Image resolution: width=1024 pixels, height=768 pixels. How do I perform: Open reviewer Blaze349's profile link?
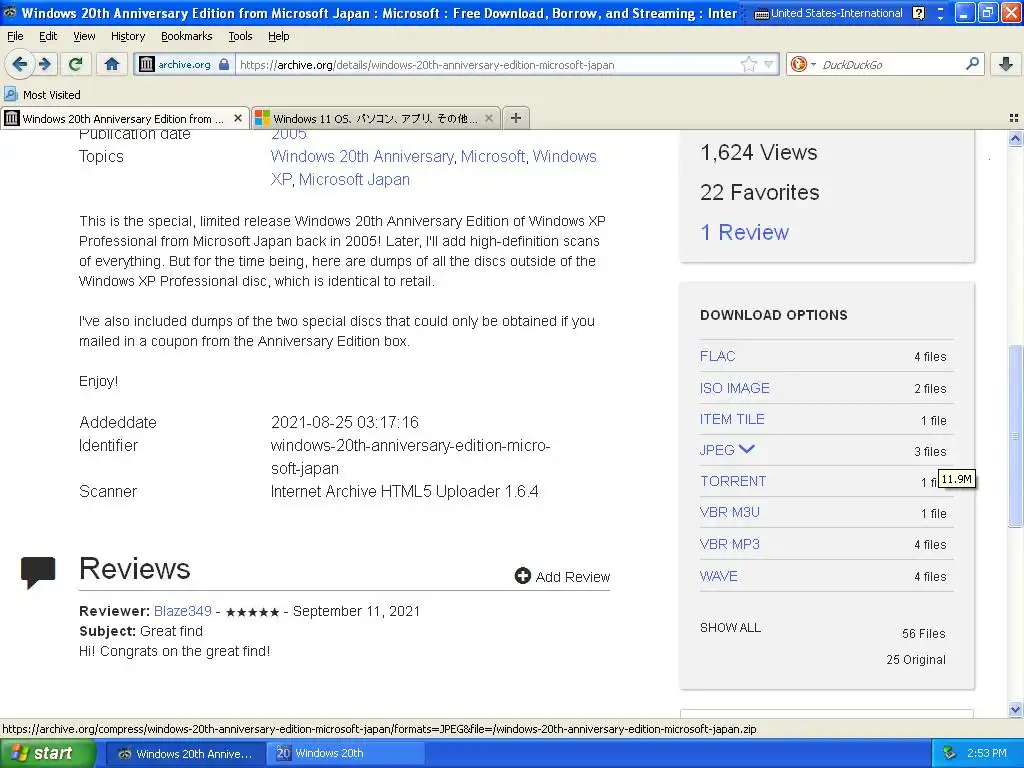coord(183,611)
